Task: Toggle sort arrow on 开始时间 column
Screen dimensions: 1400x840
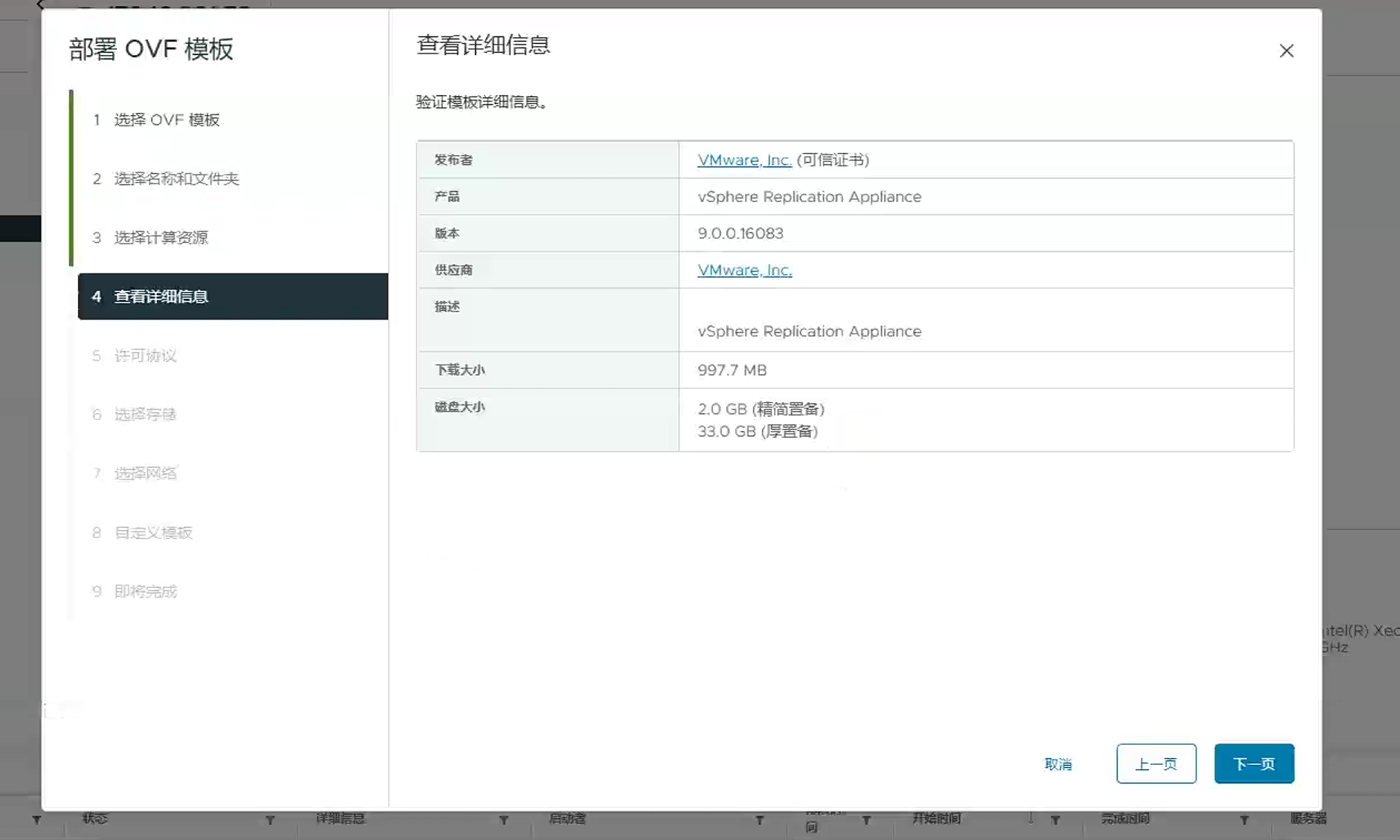Action: [1030, 818]
